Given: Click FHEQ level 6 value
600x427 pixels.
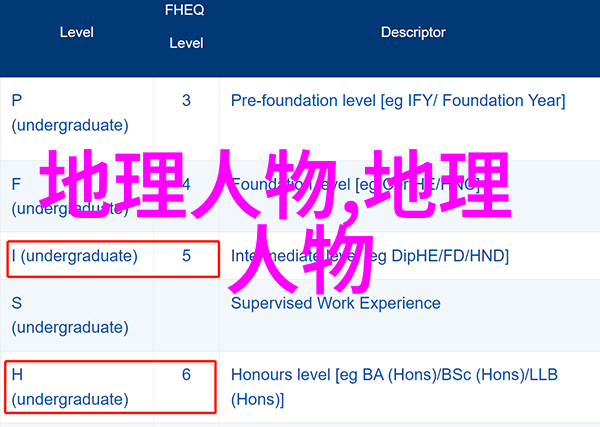Looking at the screenshot, I should [x=186, y=375].
